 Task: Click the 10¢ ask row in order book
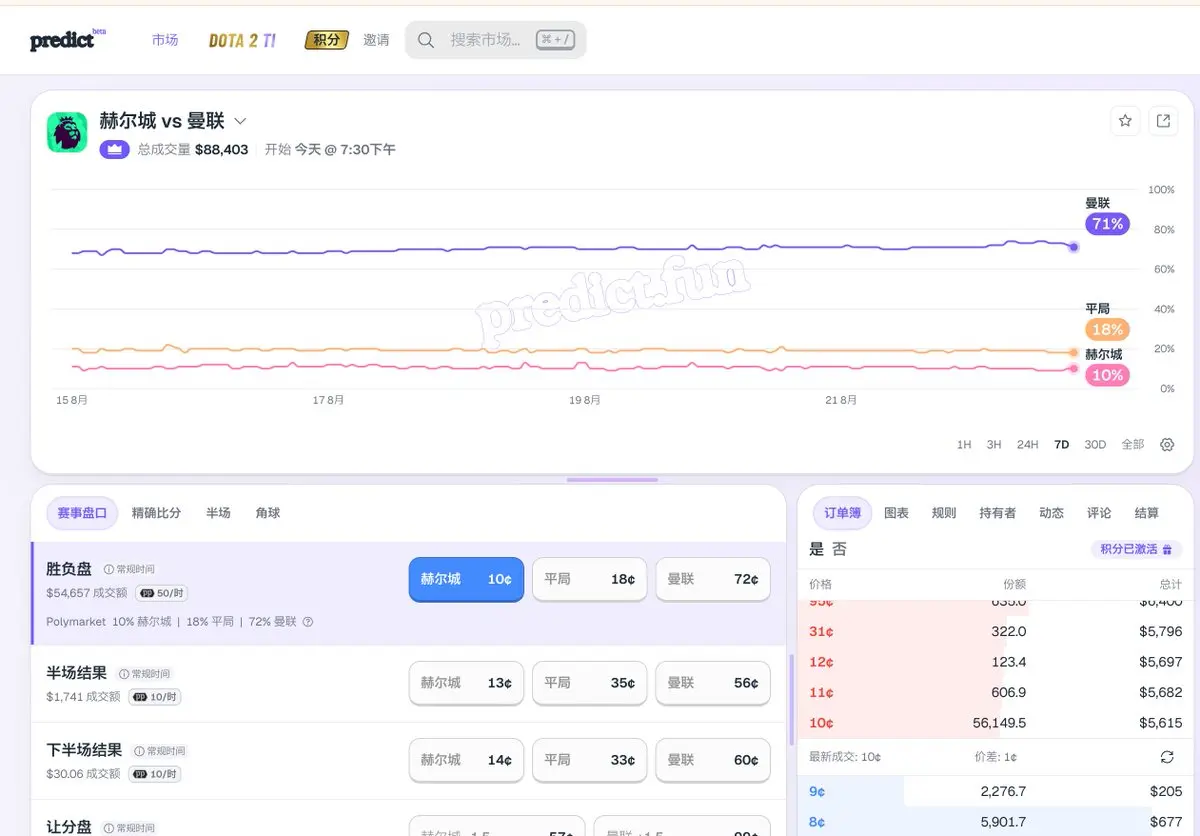click(x=994, y=723)
